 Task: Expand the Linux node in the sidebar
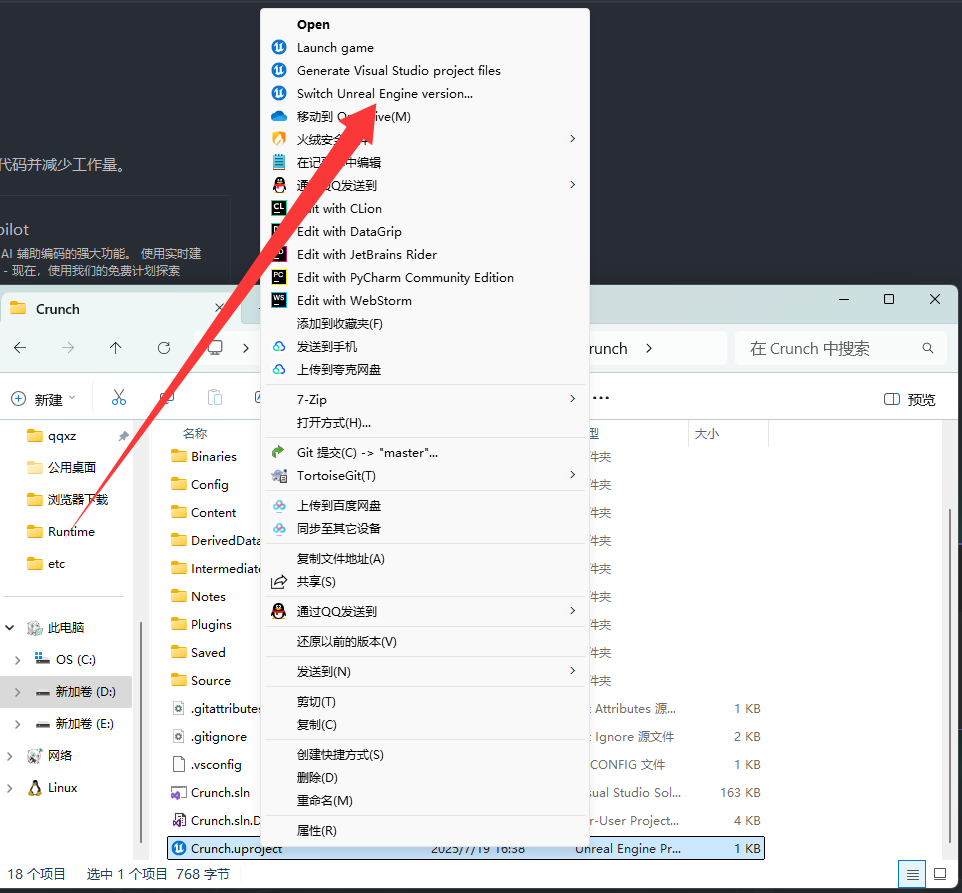click(10, 788)
